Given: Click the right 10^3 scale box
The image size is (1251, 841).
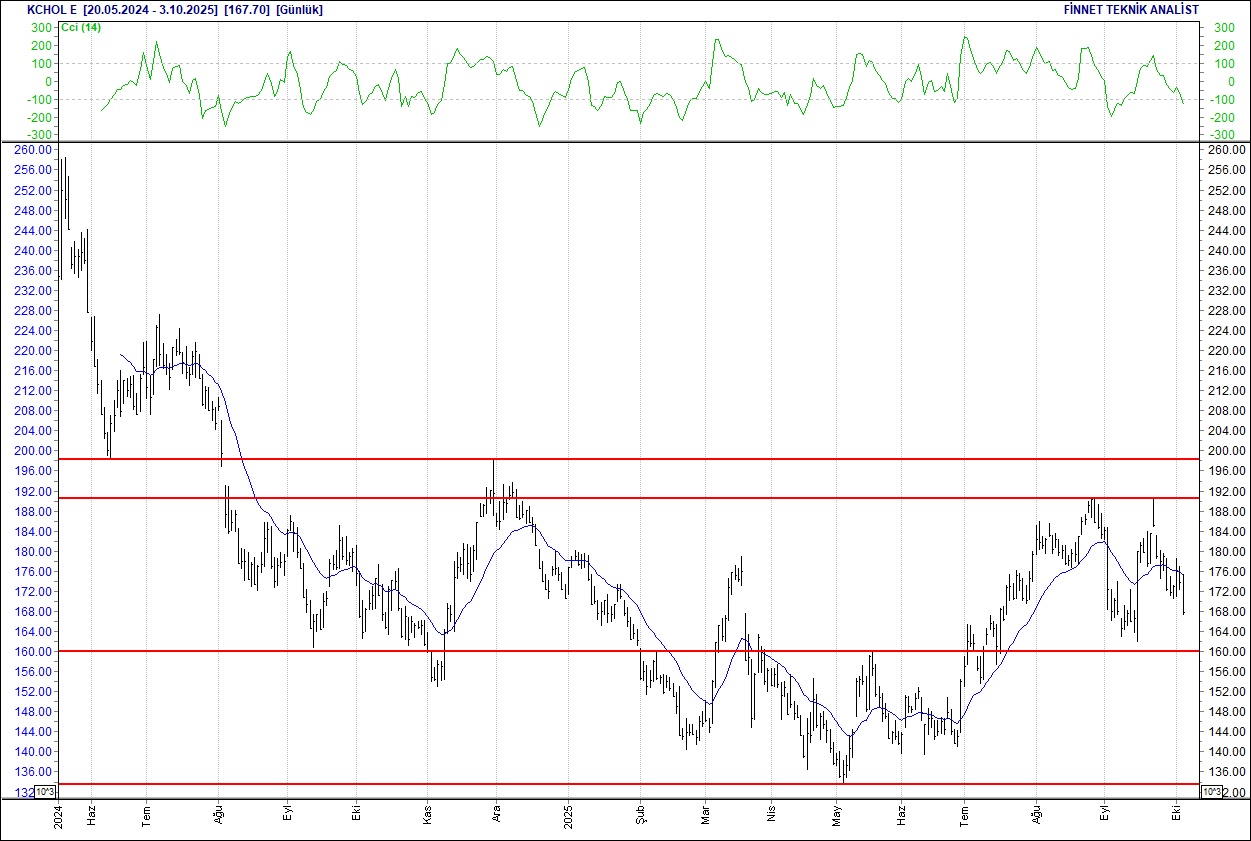Looking at the screenshot, I should 1210,792.
